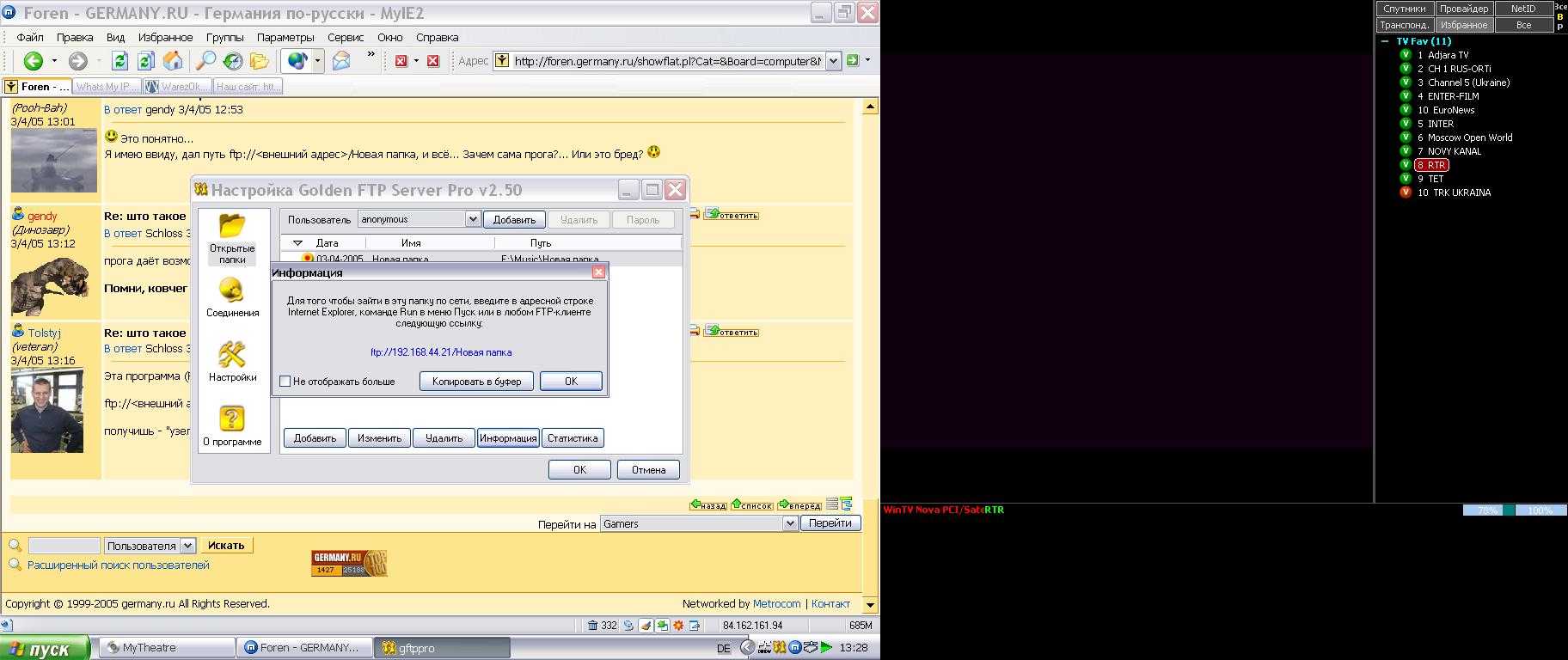Image resolution: width=1568 pixels, height=660 pixels.
Task: Click 'Добавить' next to the user dropdown
Action: tap(514, 220)
